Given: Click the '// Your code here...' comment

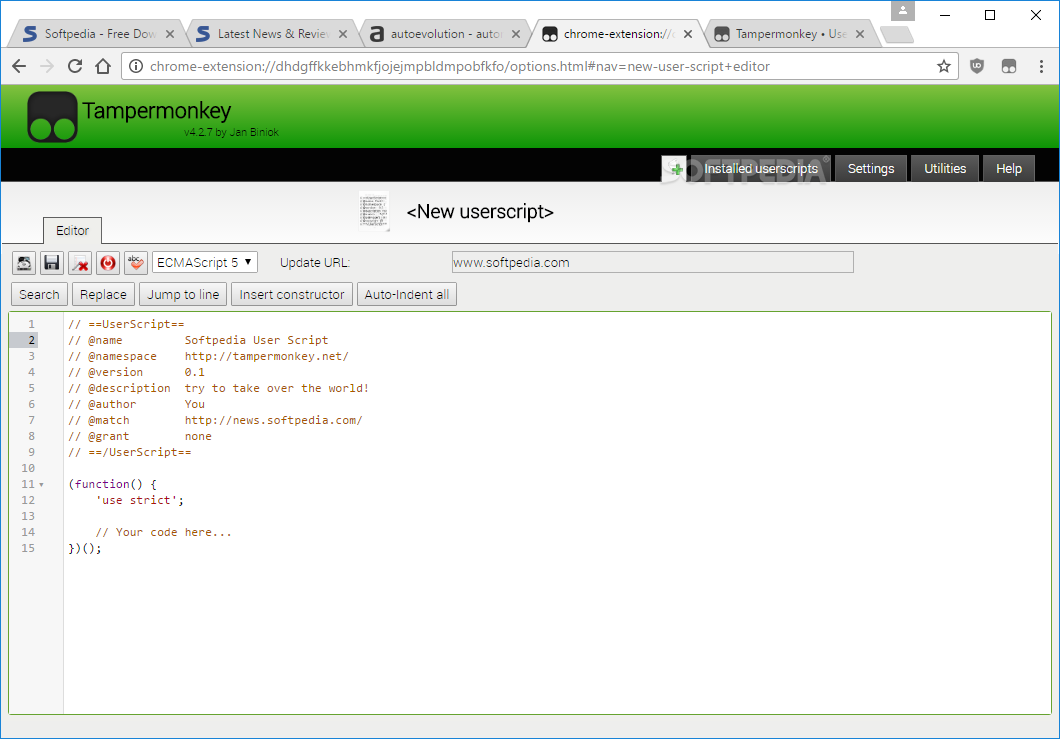Looking at the screenshot, I should [x=164, y=532].
